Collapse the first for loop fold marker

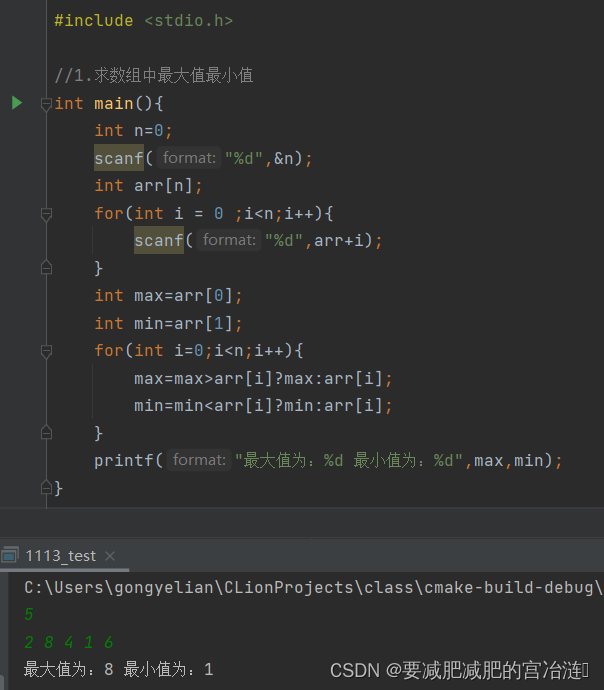pos(46,214)
